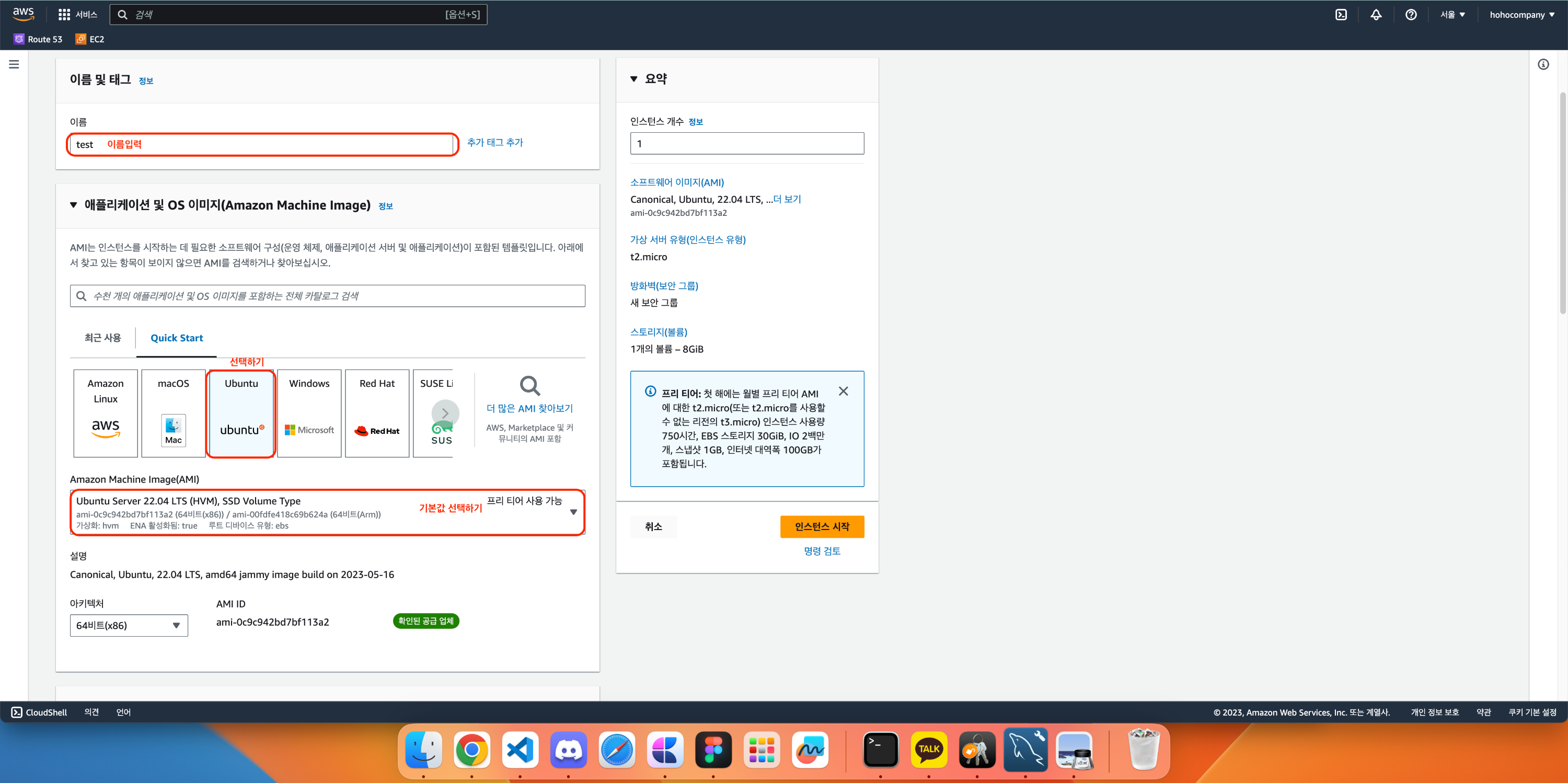Viewport: 1568px width, 783px height.
Task: Open the left hamburger navigation menu
Action: click(x=14, y=64)
